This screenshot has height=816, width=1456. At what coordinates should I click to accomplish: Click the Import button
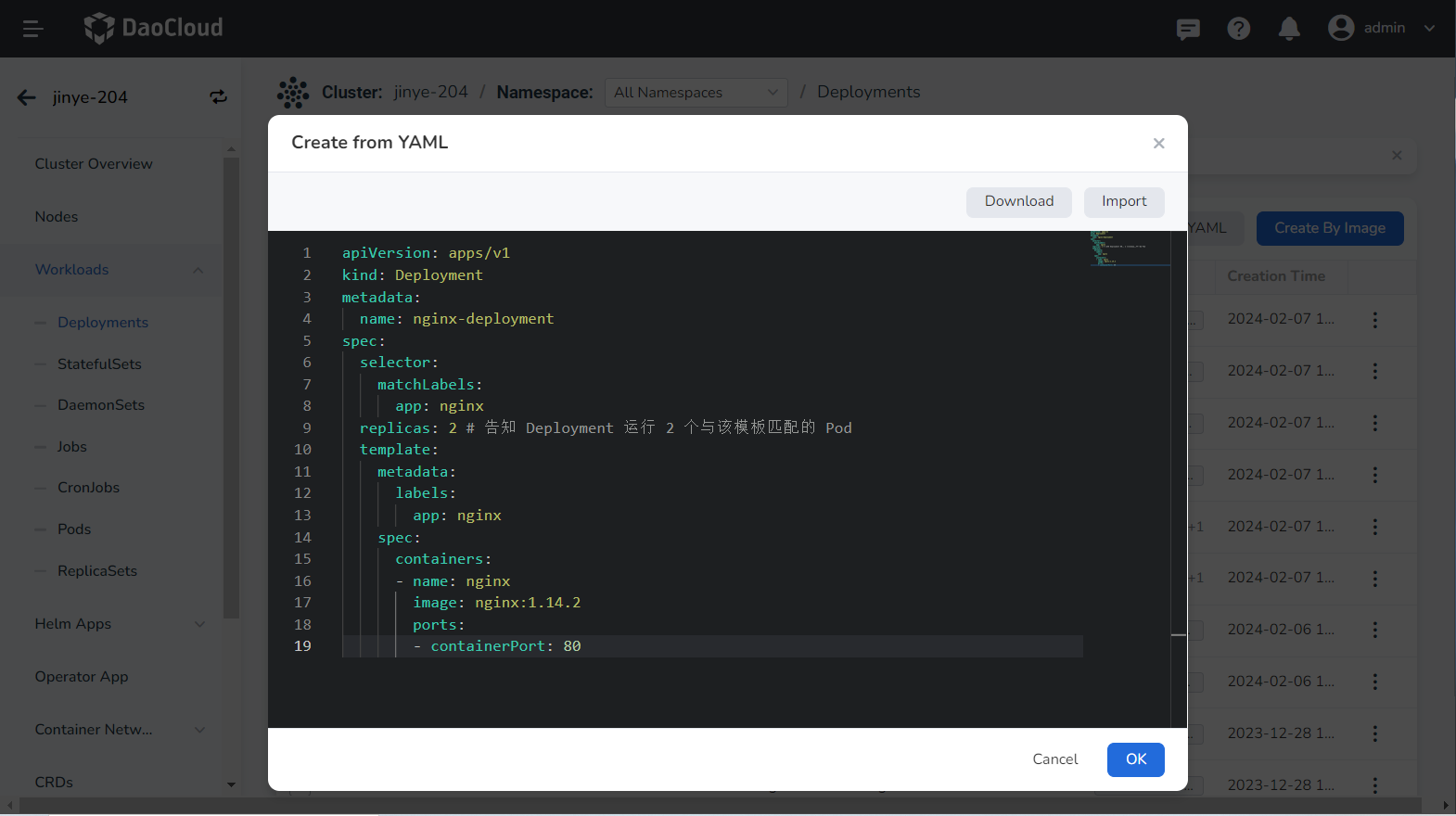[1123, 202]
